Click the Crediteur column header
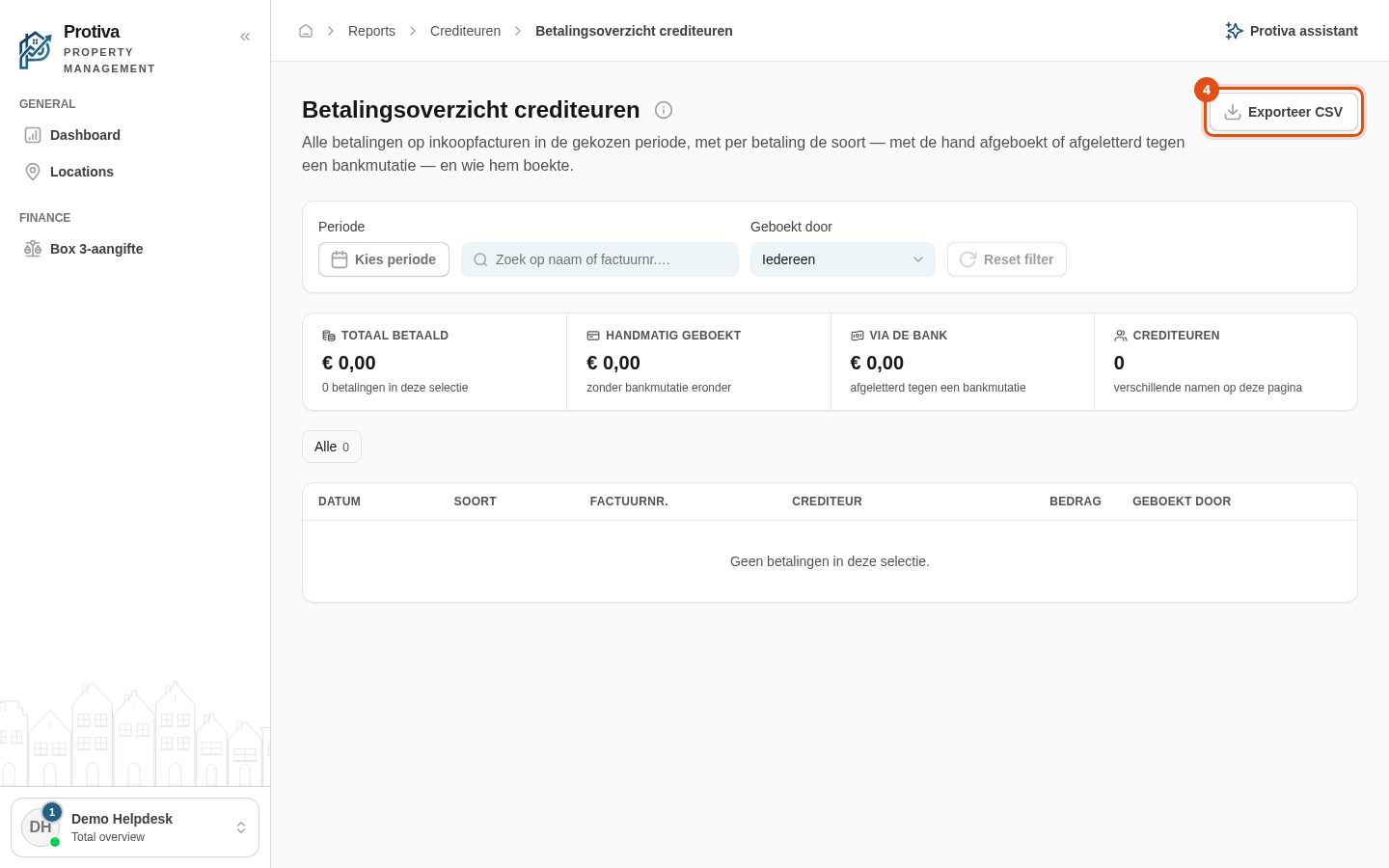The image size is (1389, 868). [x=827, y=502]
